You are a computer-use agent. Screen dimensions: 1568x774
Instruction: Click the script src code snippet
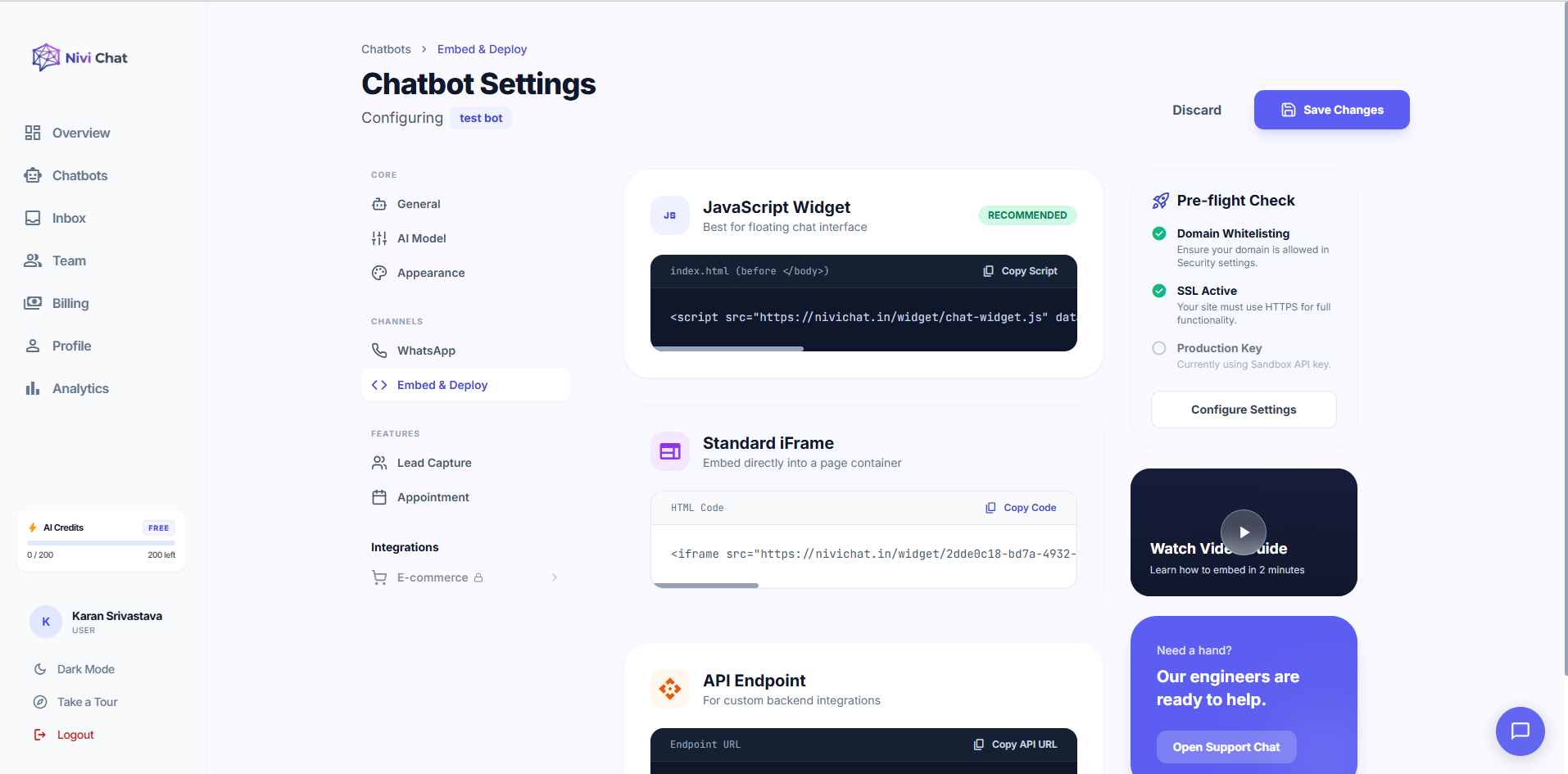tap(872, 317)
